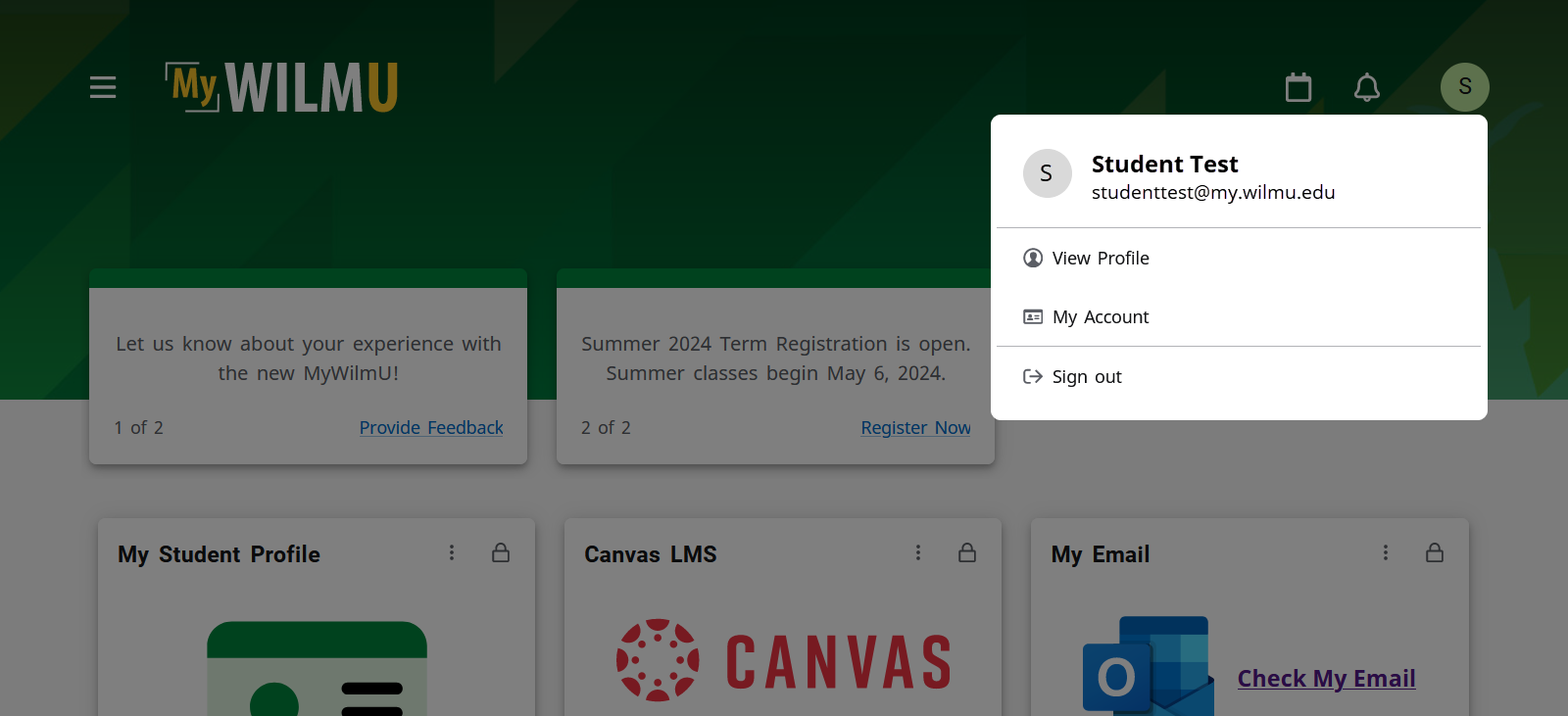Image resolution: width=1568 pixels, height=716 pixels.
Task: Click the green S avatar button
Action: pyautogui.click(x=1465, y=87)
